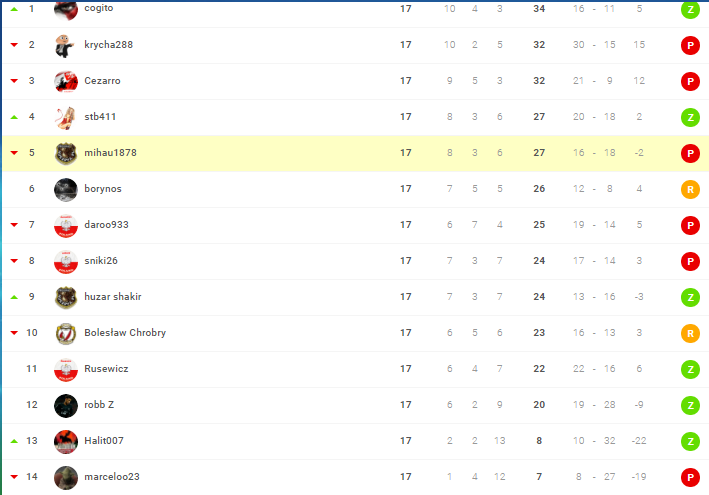
Task: Click the green Z badge for Halit007
Action: point(690,442)
